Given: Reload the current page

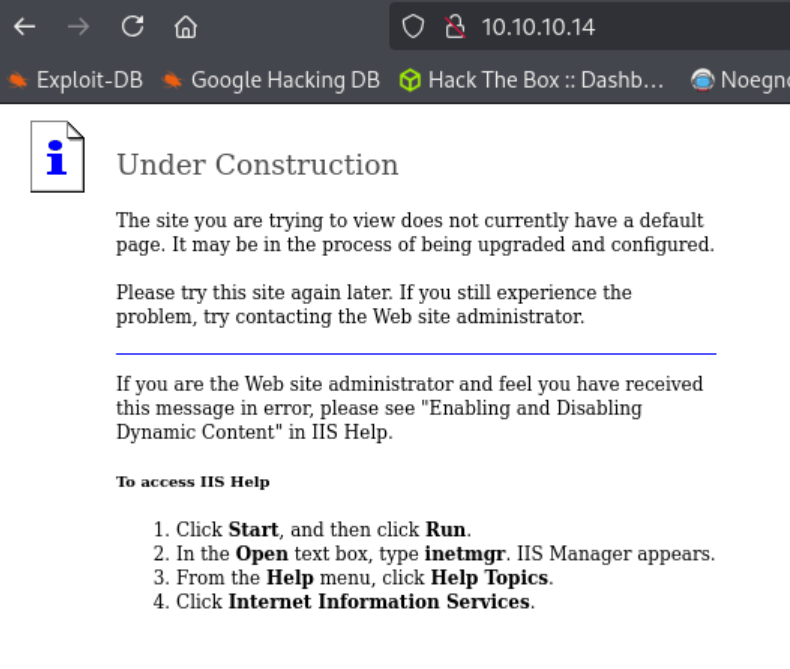Looking at the screenshot, I should coord(132,27).
